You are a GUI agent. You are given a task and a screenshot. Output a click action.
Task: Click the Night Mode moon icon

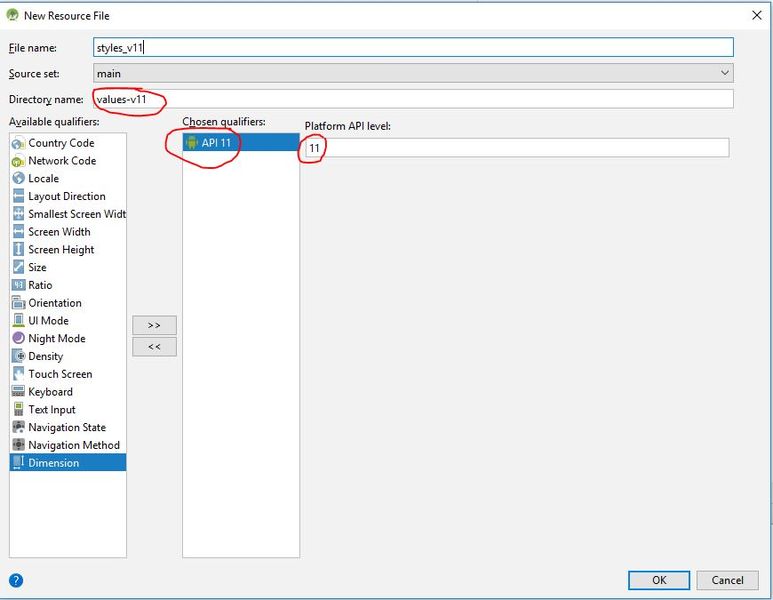click(18, 338)
